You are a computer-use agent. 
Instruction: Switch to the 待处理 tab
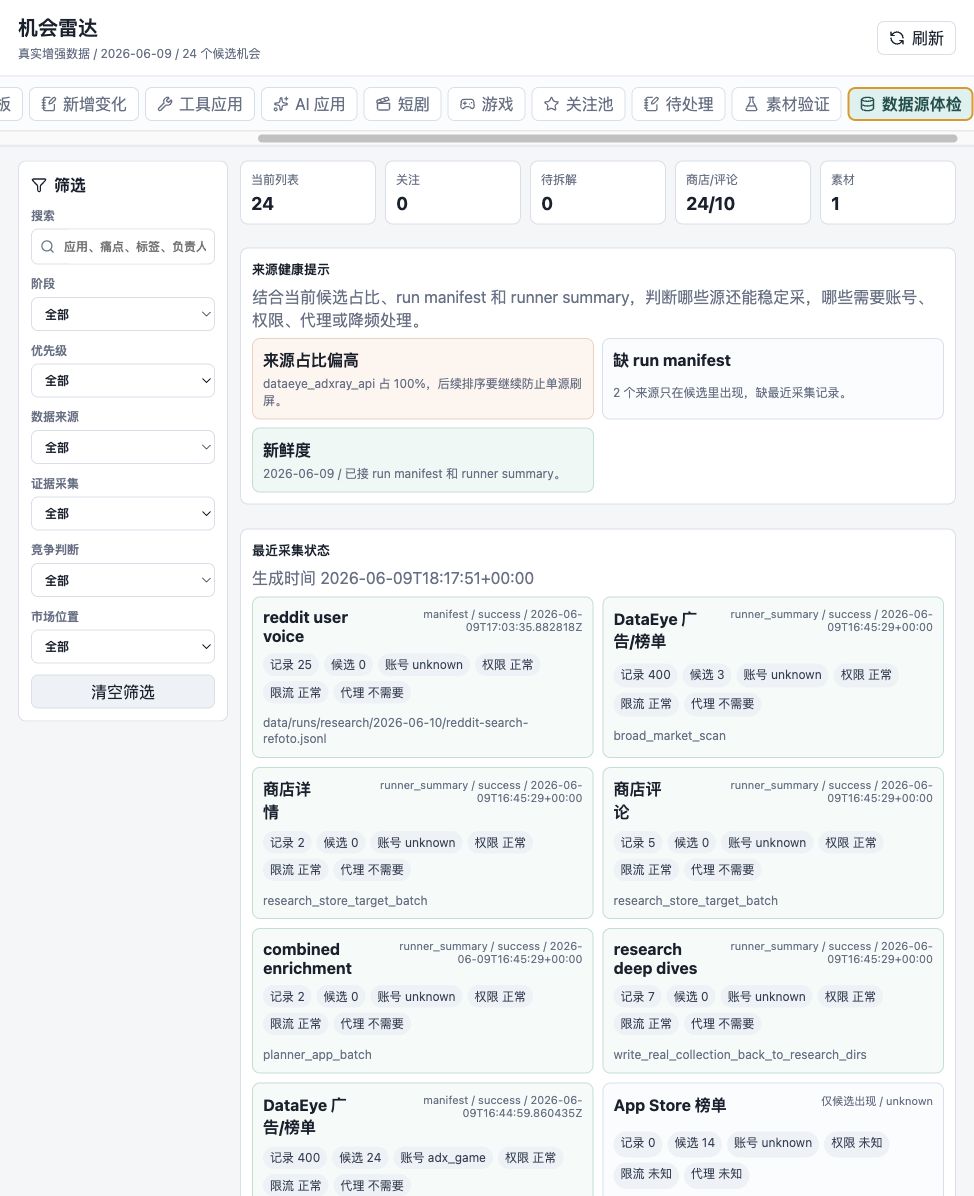click(679, 104)
